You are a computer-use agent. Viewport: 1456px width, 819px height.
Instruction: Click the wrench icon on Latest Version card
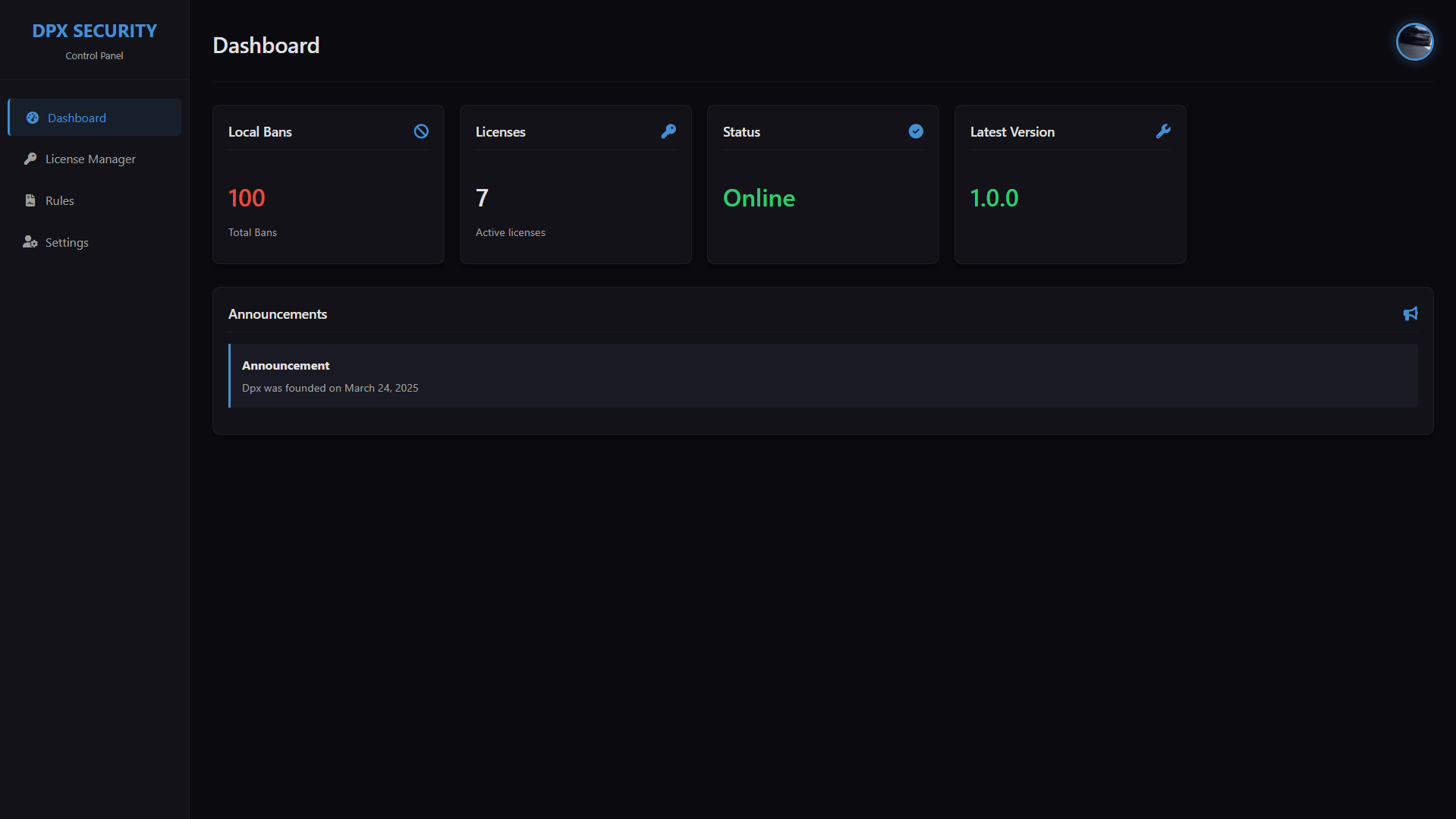[1163, 131]
